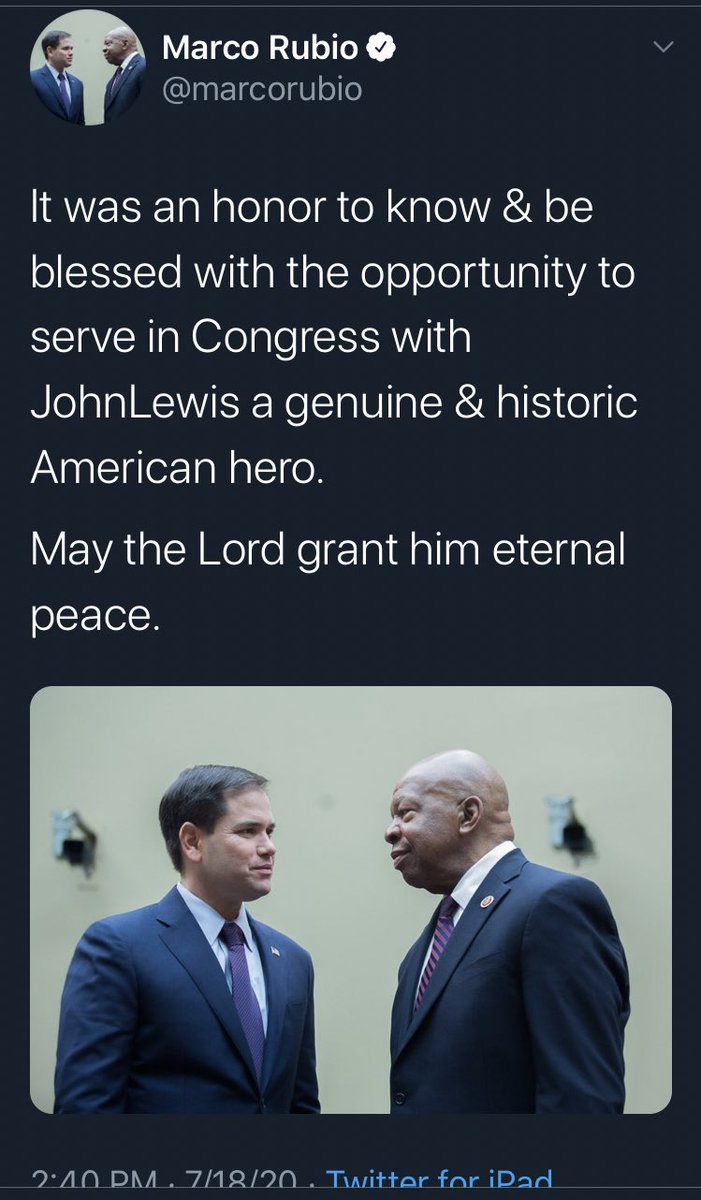Tap the phrase 'American hero.' in tweet
The image size is (701, 1200).
(x=178, y=467)
